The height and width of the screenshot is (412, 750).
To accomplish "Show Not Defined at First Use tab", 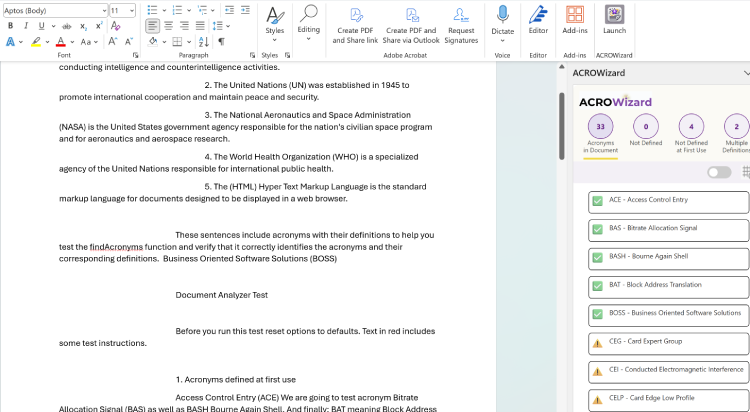I will click(691, 134).
